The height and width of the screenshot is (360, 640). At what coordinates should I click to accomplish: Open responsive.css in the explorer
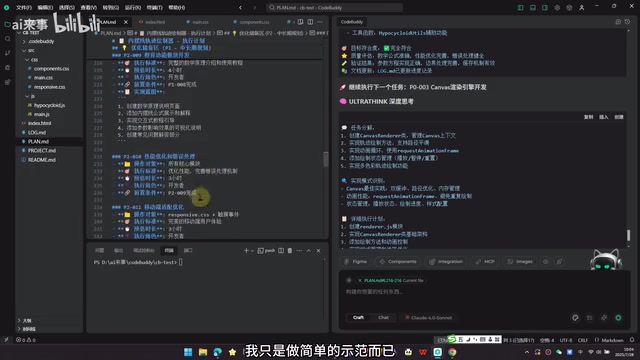pos(49,87)
